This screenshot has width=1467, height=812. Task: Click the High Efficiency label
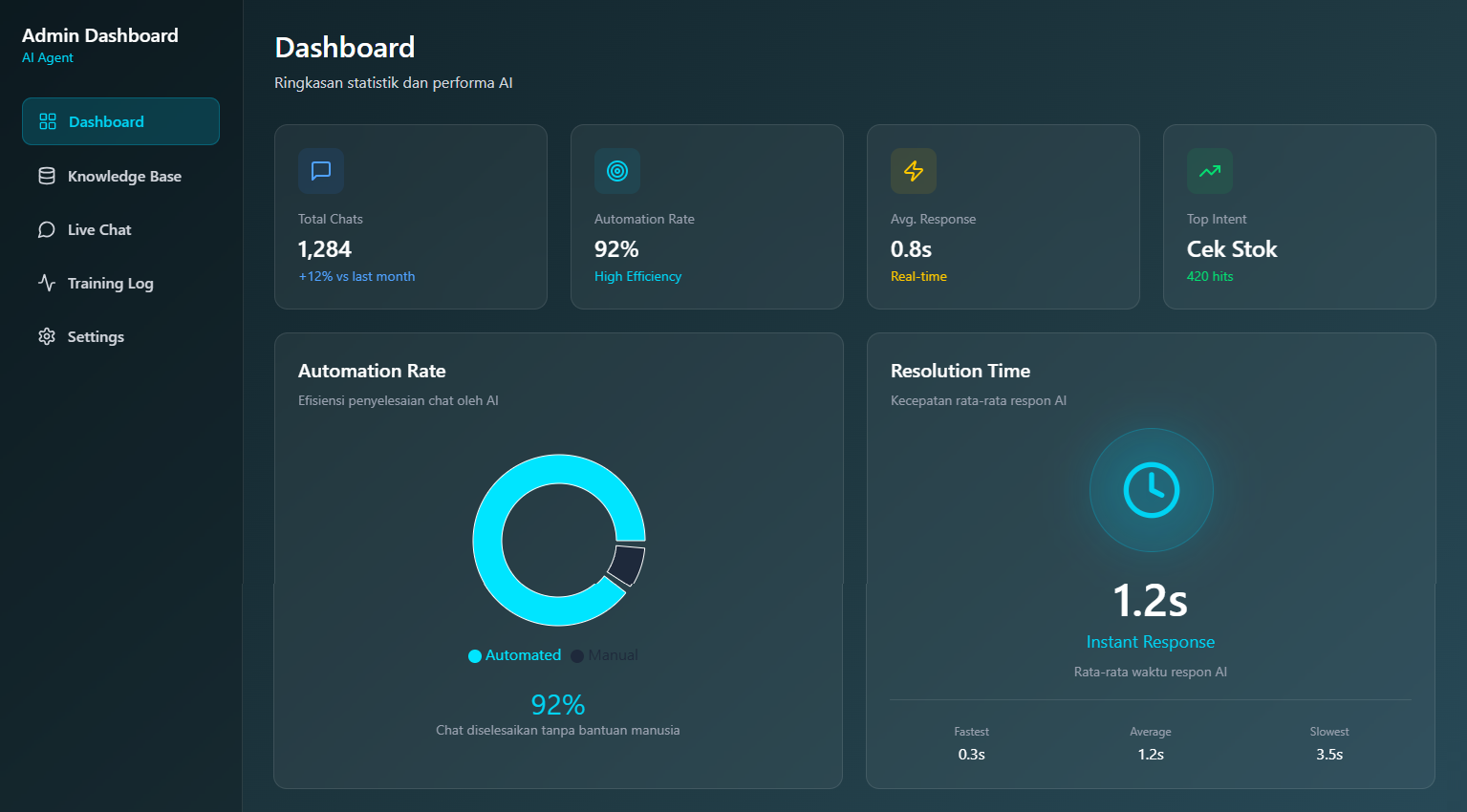[x=637, y=276]
